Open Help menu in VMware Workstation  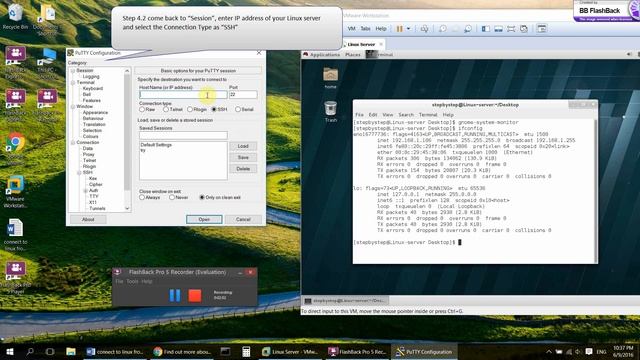(x=381, y=29)
